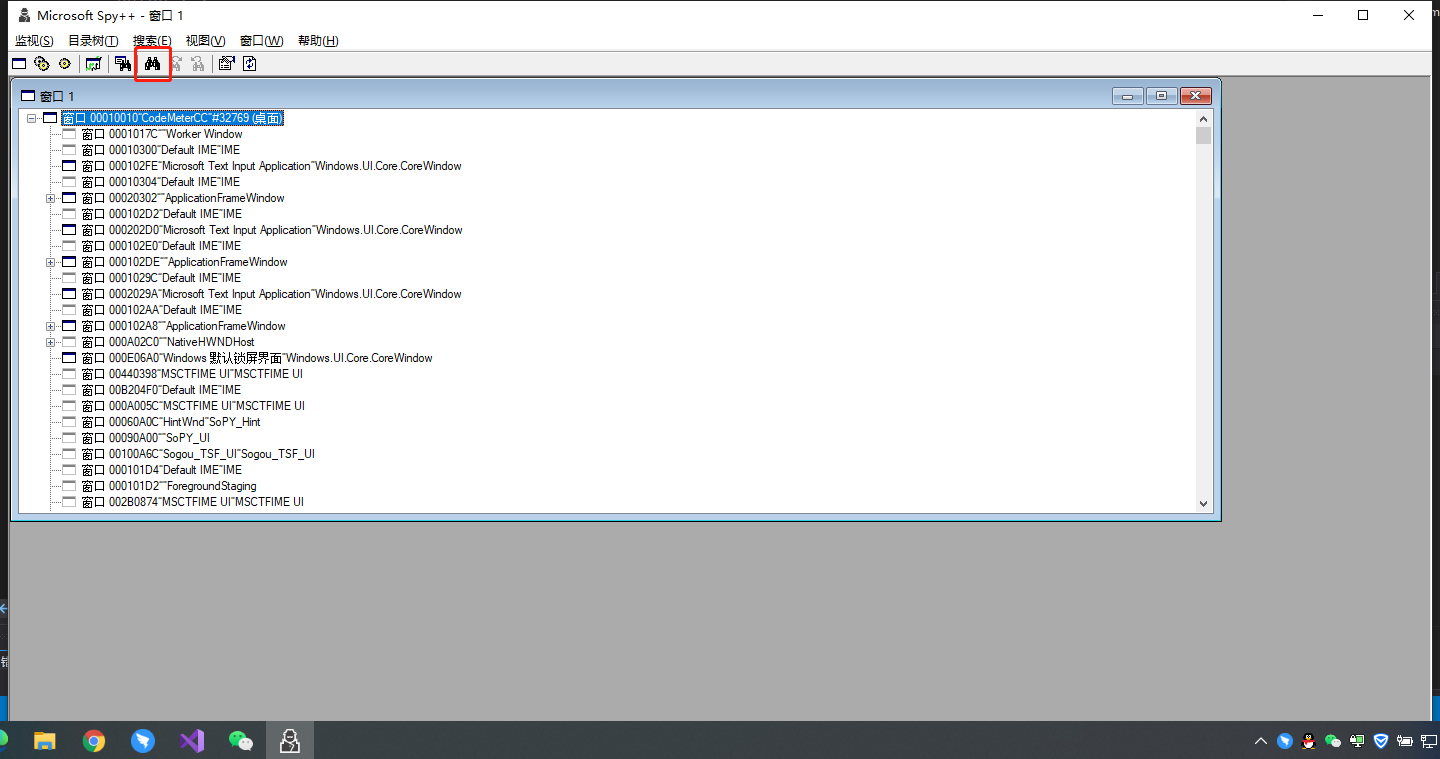The image size is (1440, 759).
Task: Select root row 00010010 "CodeMeterCC" #32769
Action: [x=172, y=118]
